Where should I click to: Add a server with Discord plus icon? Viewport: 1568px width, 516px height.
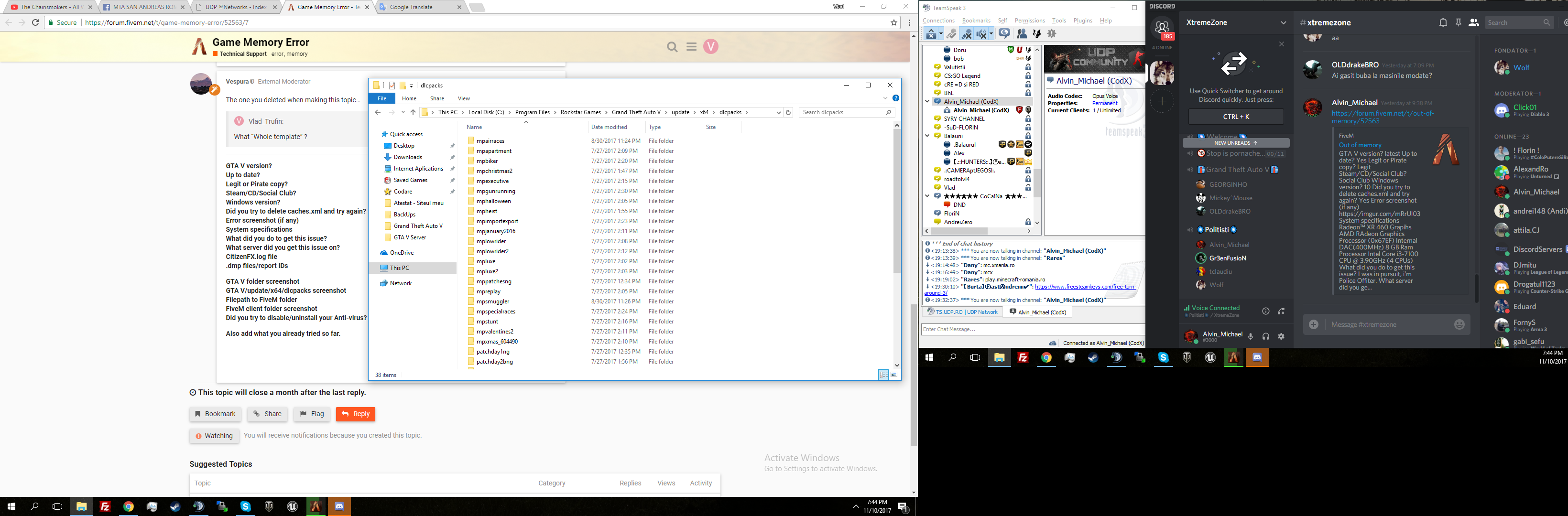[1162, 101]
